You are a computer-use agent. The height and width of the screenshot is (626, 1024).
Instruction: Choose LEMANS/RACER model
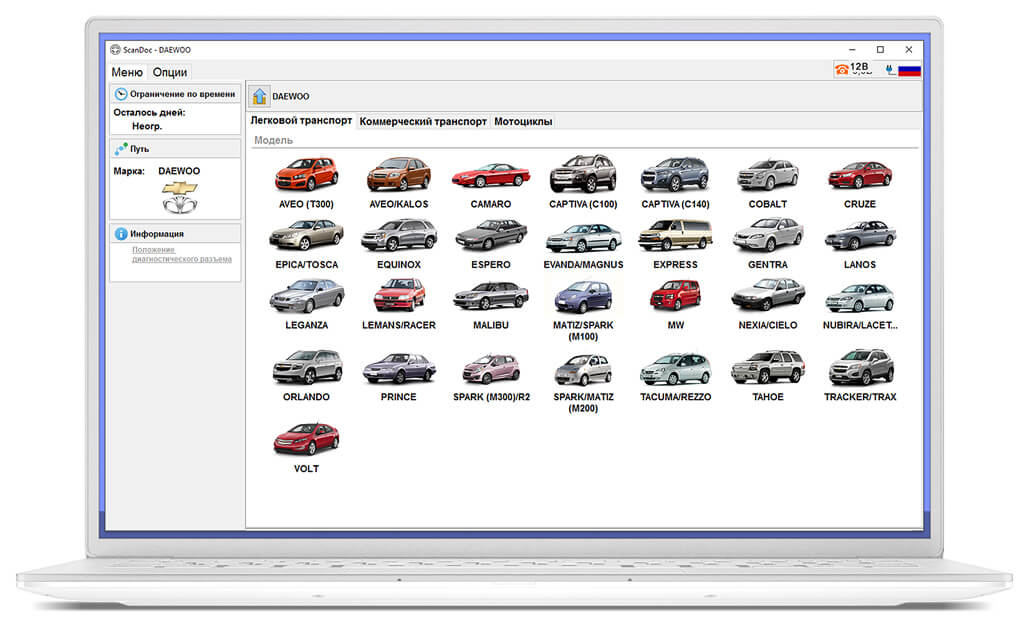(x=398, y=304)
